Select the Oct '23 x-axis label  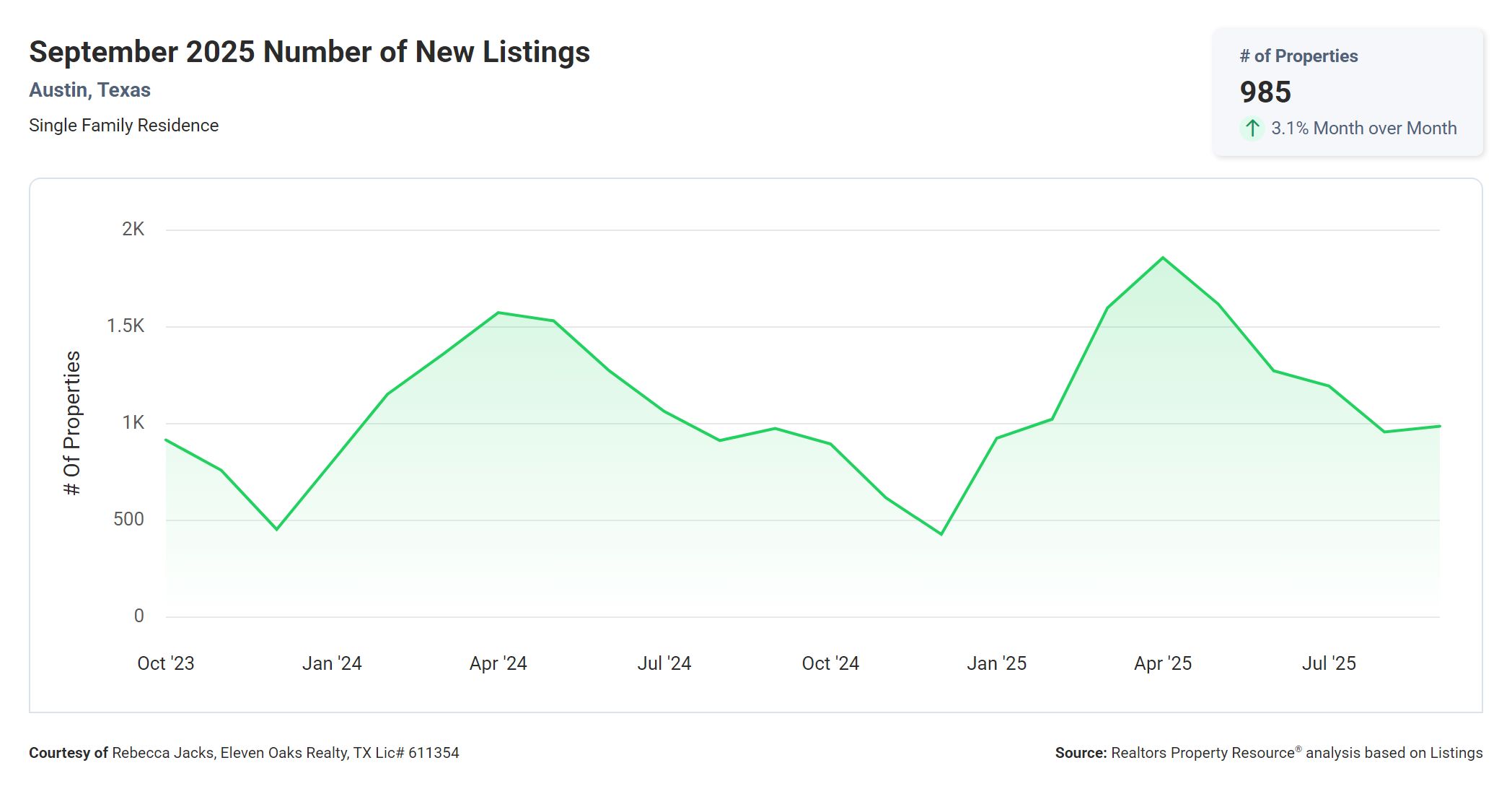(166, 663)
